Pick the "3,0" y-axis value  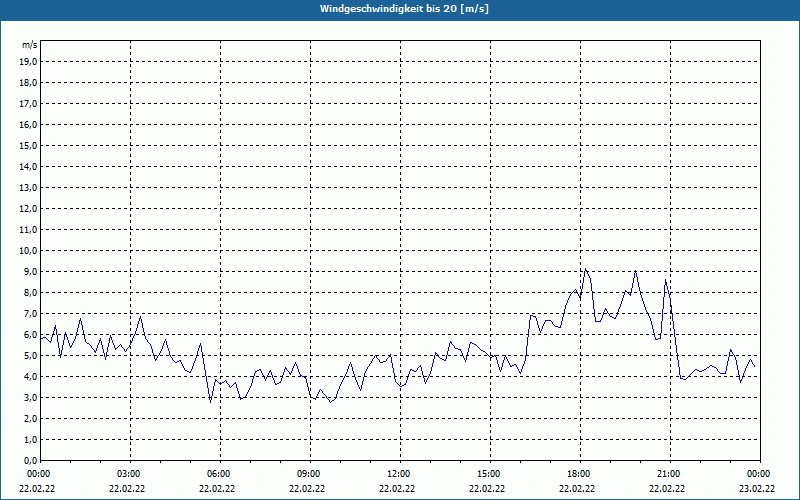30,397
